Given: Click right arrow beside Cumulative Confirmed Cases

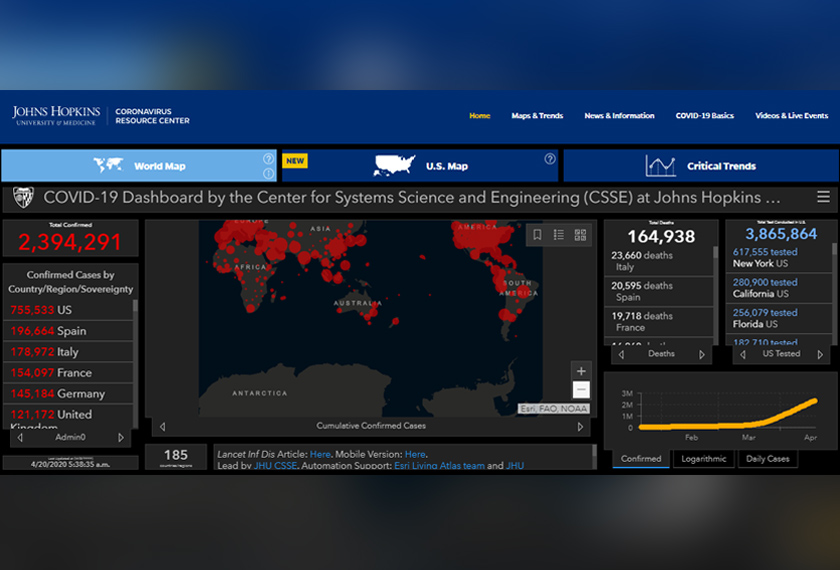Looking at the screenshot, I should (x=580, y=427).
